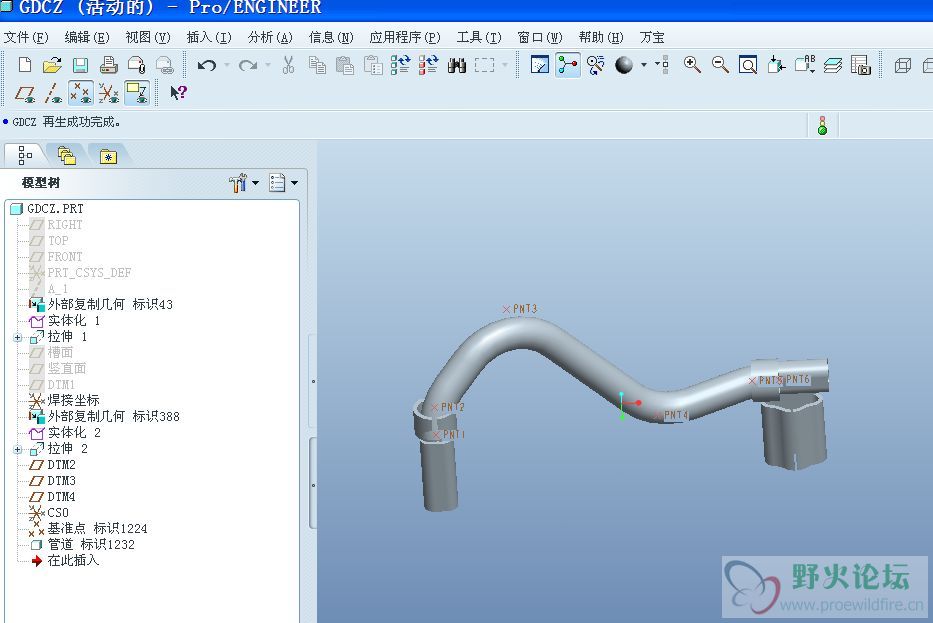Refit the model to the screen
Image resolution: width=933 pixels, height=623 pixels.
748,64
